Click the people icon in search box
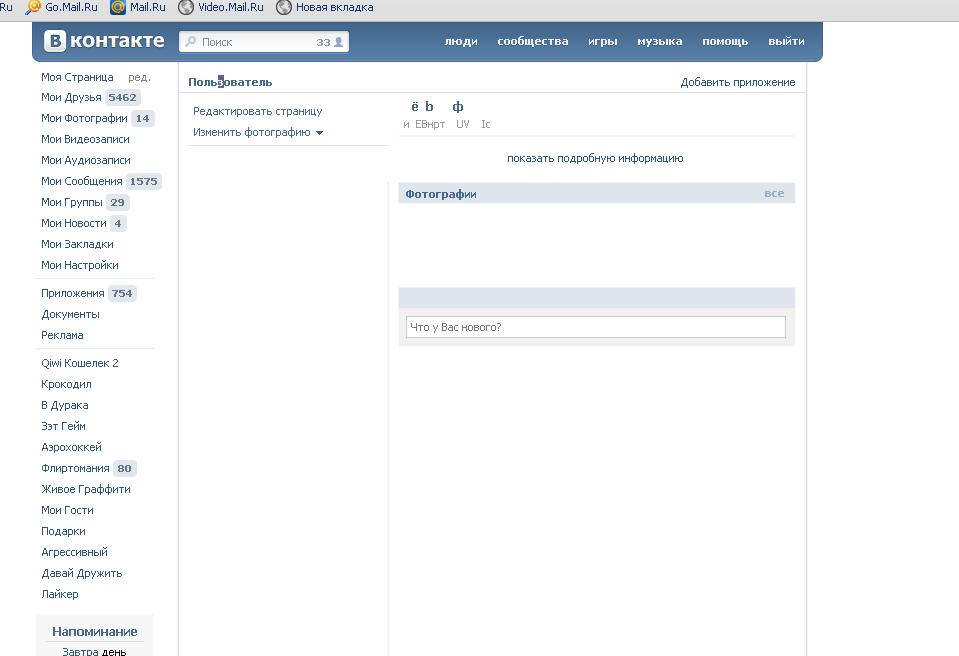This screenshot has height=656, width=959. click(338, 42)
